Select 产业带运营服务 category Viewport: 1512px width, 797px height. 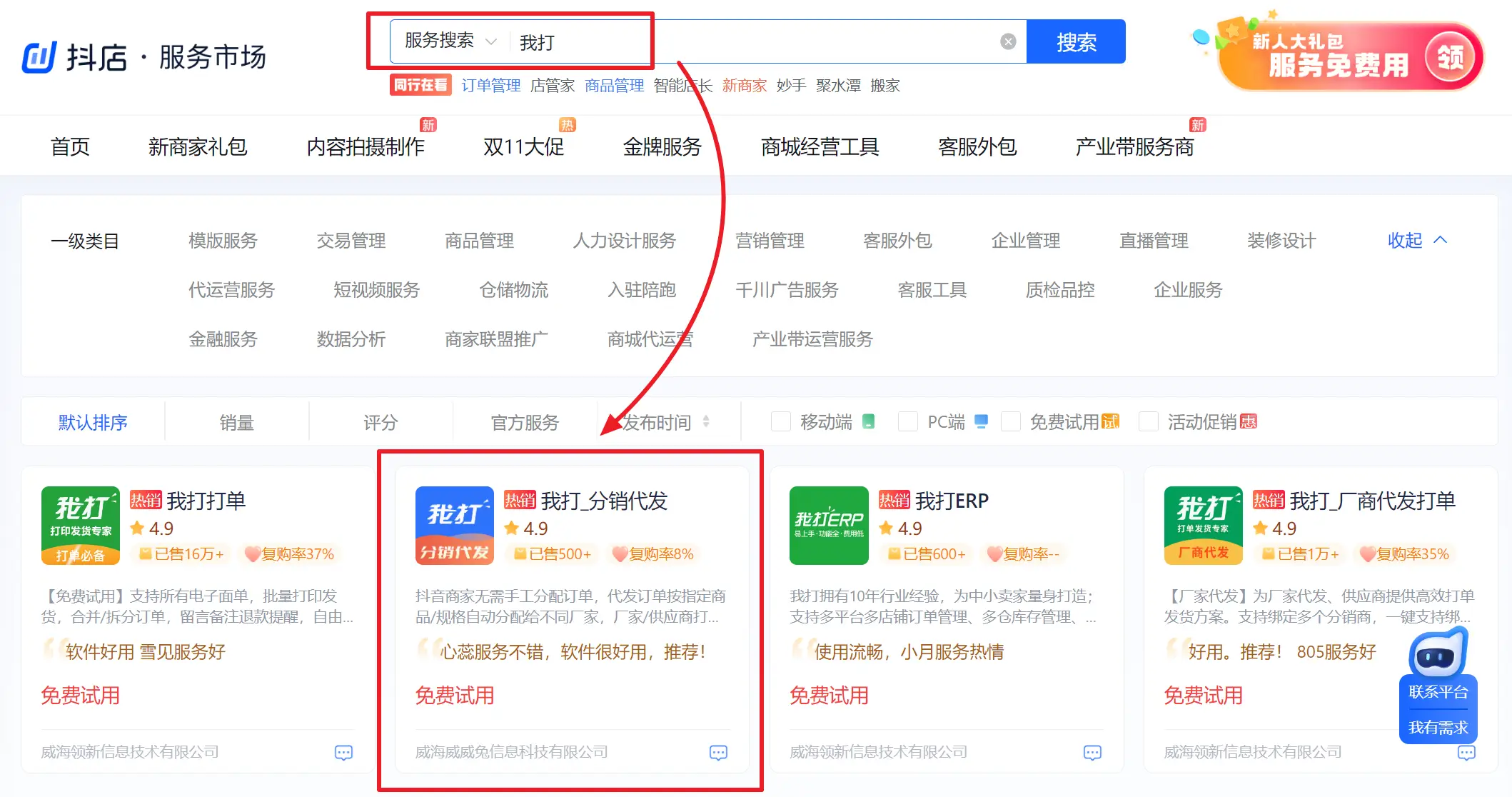pyautogui.click(x=812, y=339)
